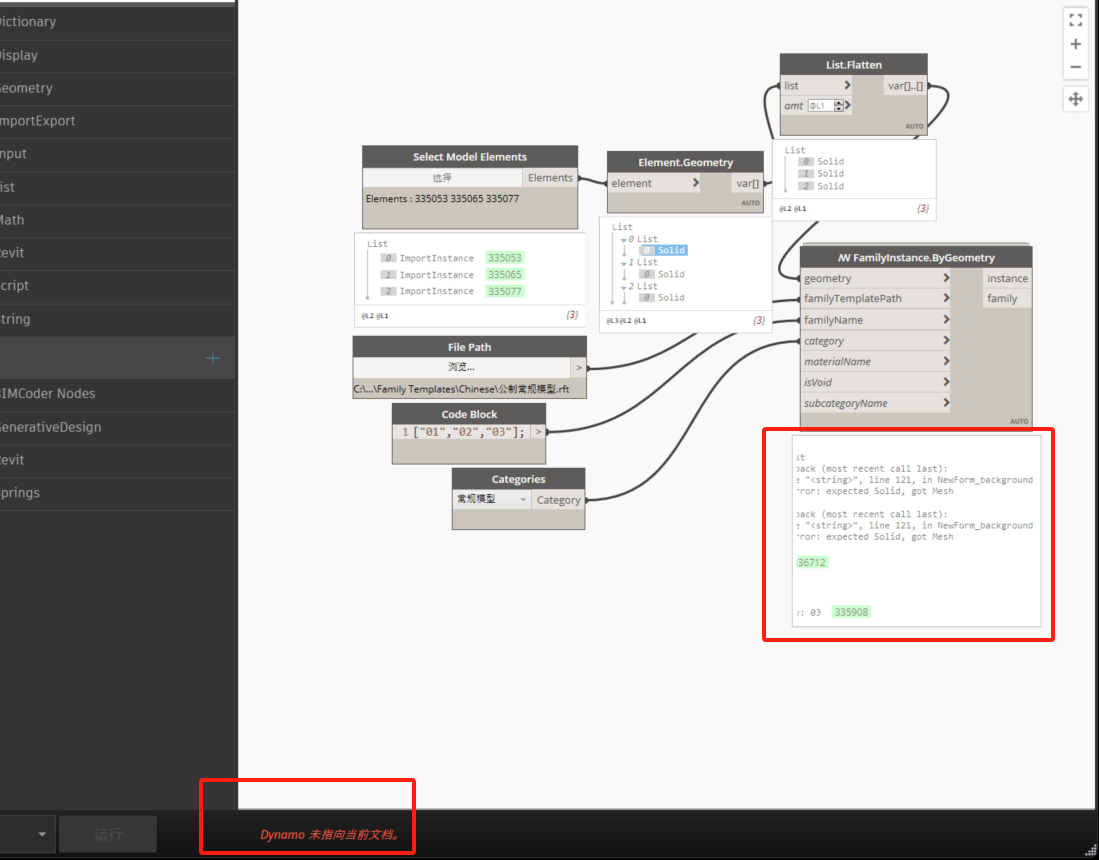This screenshot has width=1099, height=860.
Task: Click the geometry input port arrow
Action: (x=944, y=278)
